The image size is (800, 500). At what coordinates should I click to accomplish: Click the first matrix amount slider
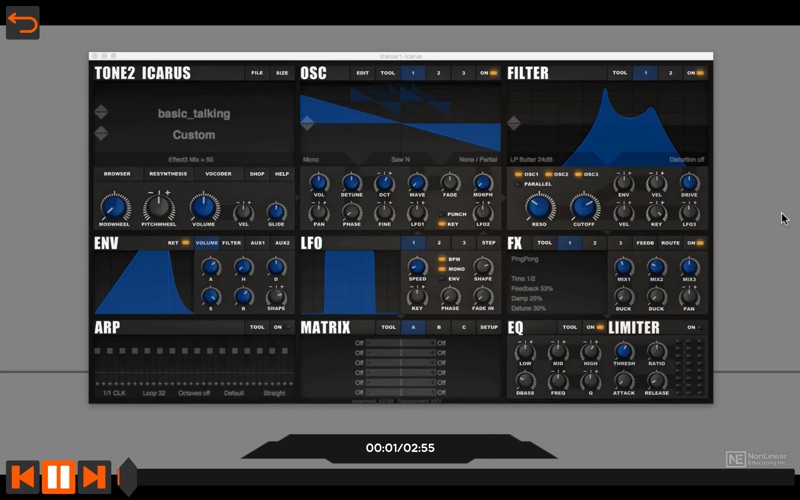401,343
